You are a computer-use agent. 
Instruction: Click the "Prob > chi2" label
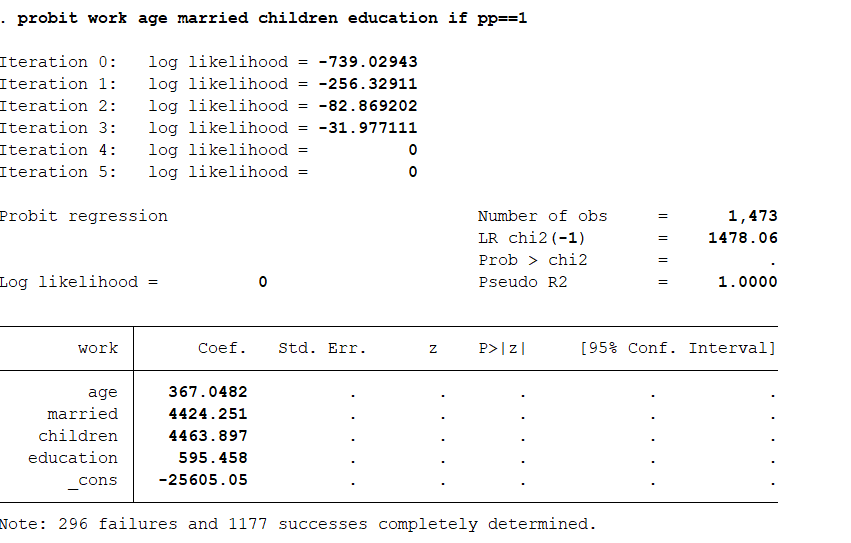click(532, 260)
